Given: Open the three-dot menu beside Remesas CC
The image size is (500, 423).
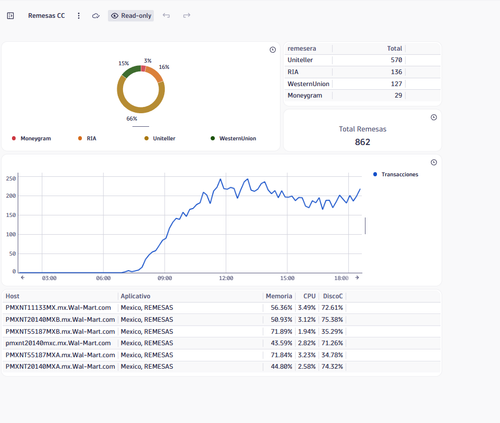Looking at the screenshot, I should tap(79, 16).
